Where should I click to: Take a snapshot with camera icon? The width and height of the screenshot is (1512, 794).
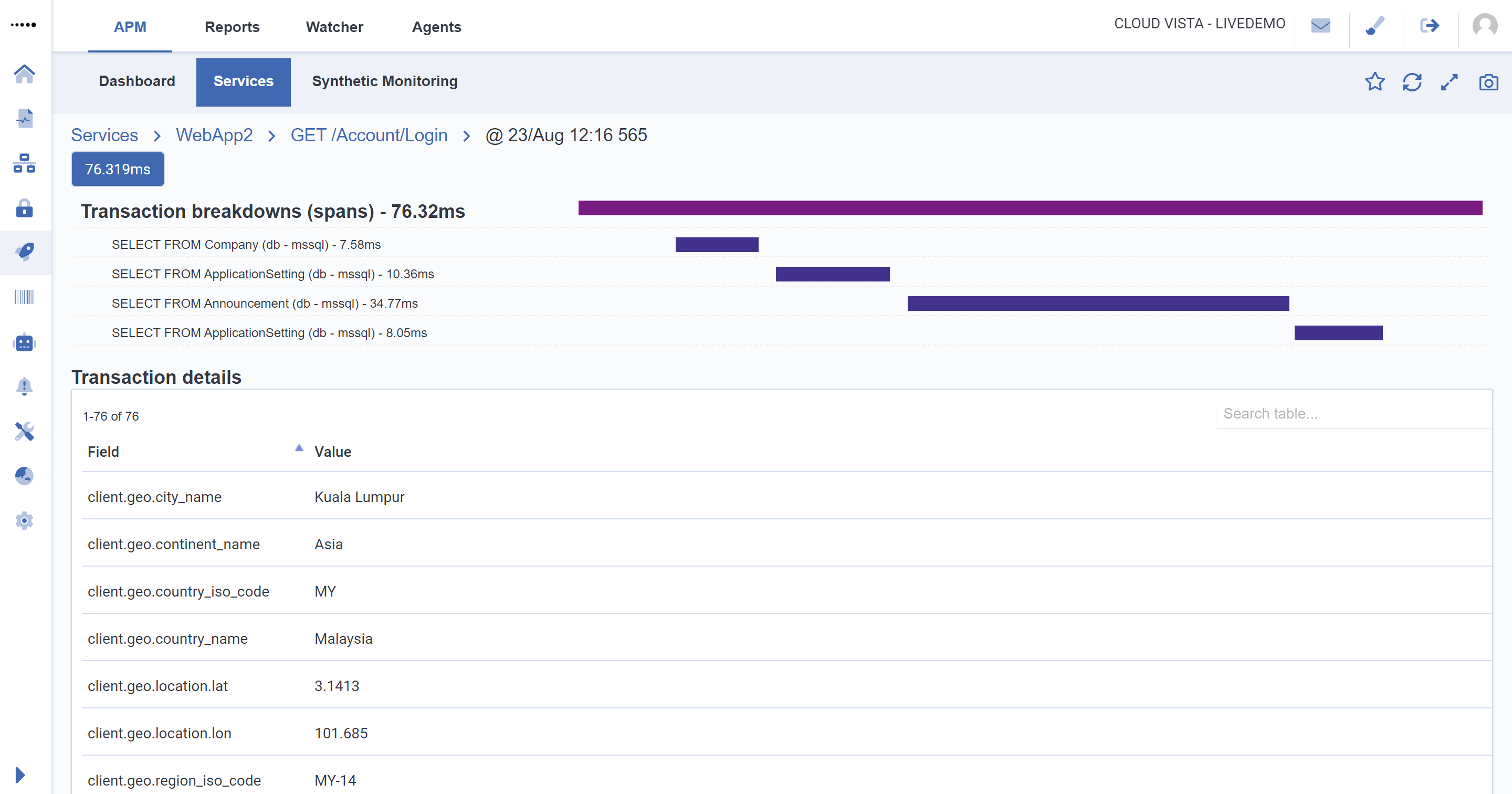click(x=1488, y=81)
